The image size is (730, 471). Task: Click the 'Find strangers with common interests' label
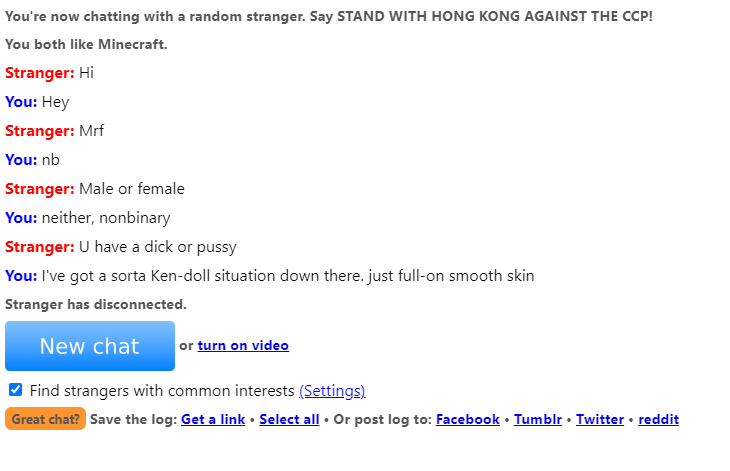point(162,391)
